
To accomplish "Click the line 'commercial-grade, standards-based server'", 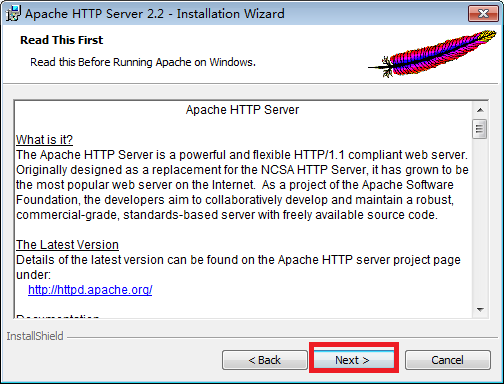I will [x=227, y=215].
